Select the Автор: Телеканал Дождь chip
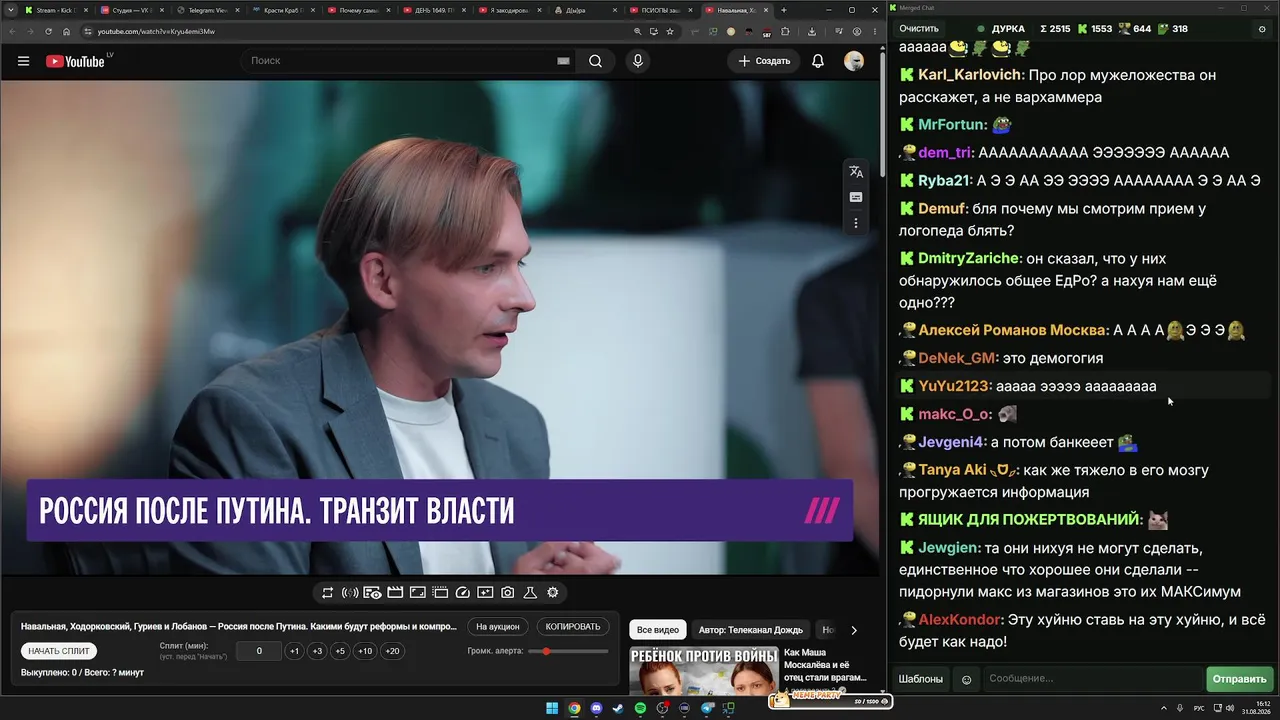Viewport: 1280px width, 720px height. [x=751, y=630]
